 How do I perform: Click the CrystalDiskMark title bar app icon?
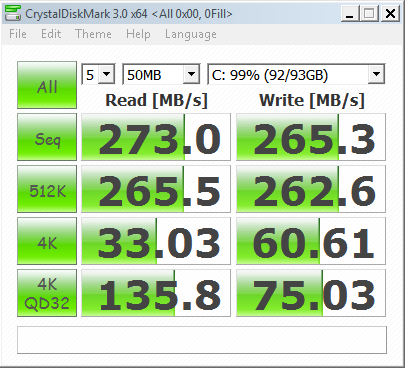(13, 13)
